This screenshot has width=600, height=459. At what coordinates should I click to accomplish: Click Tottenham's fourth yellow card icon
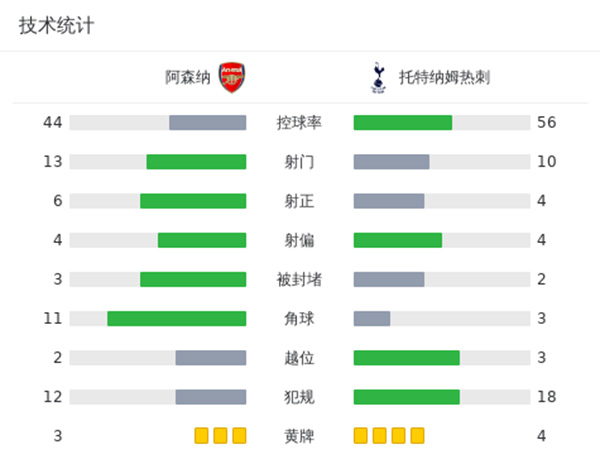tap(417, 435)
